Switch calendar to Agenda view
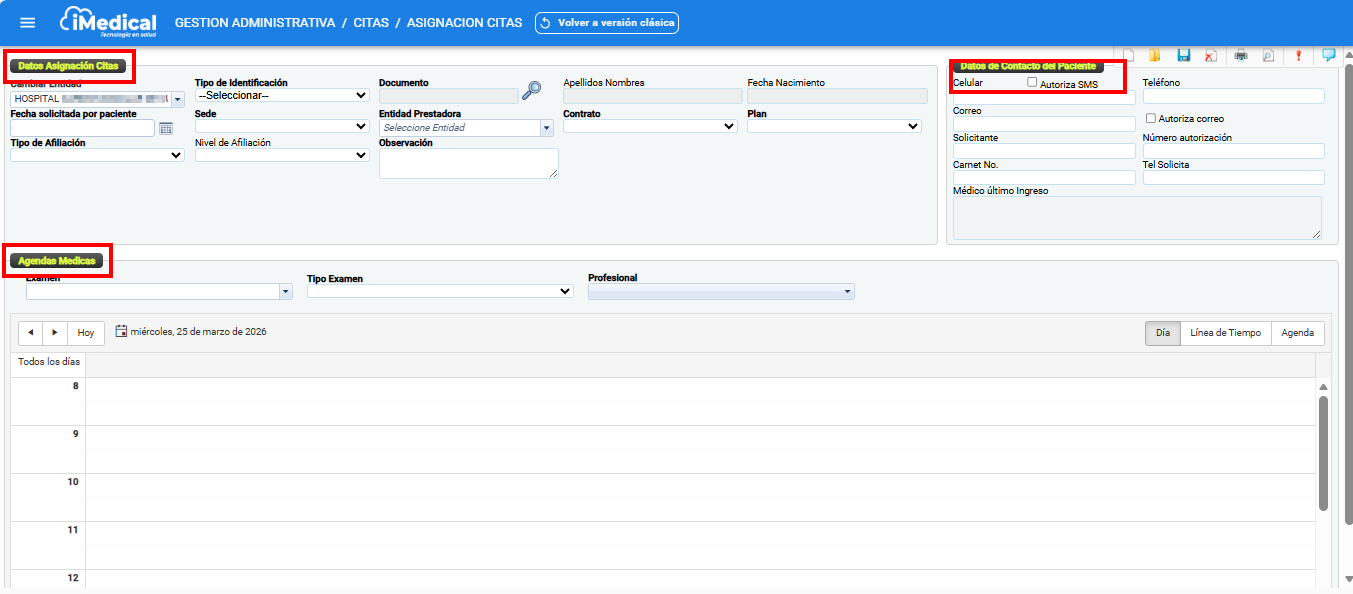 pos(1297,333)
